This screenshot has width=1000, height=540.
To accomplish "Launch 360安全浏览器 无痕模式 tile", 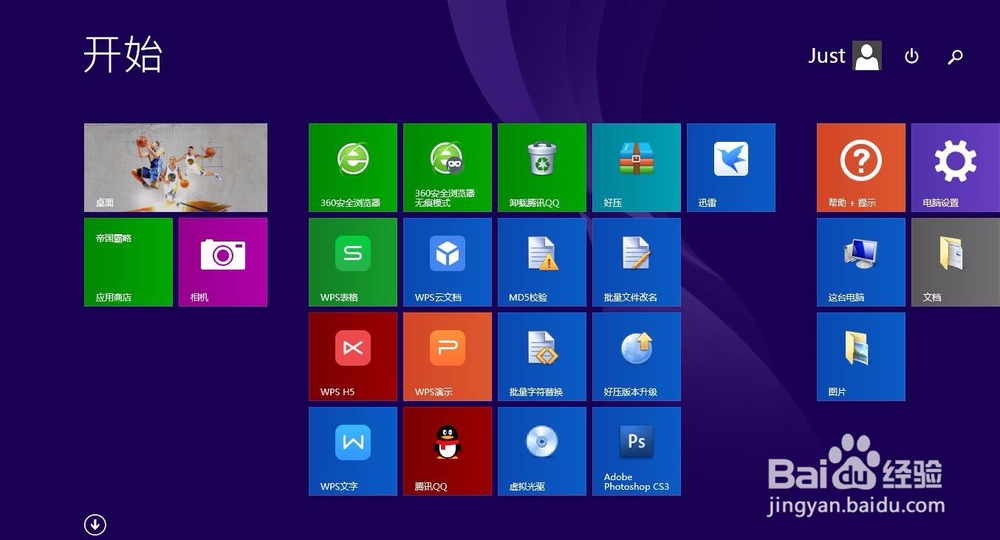I will pyautogui.click(x=447, y=167).
